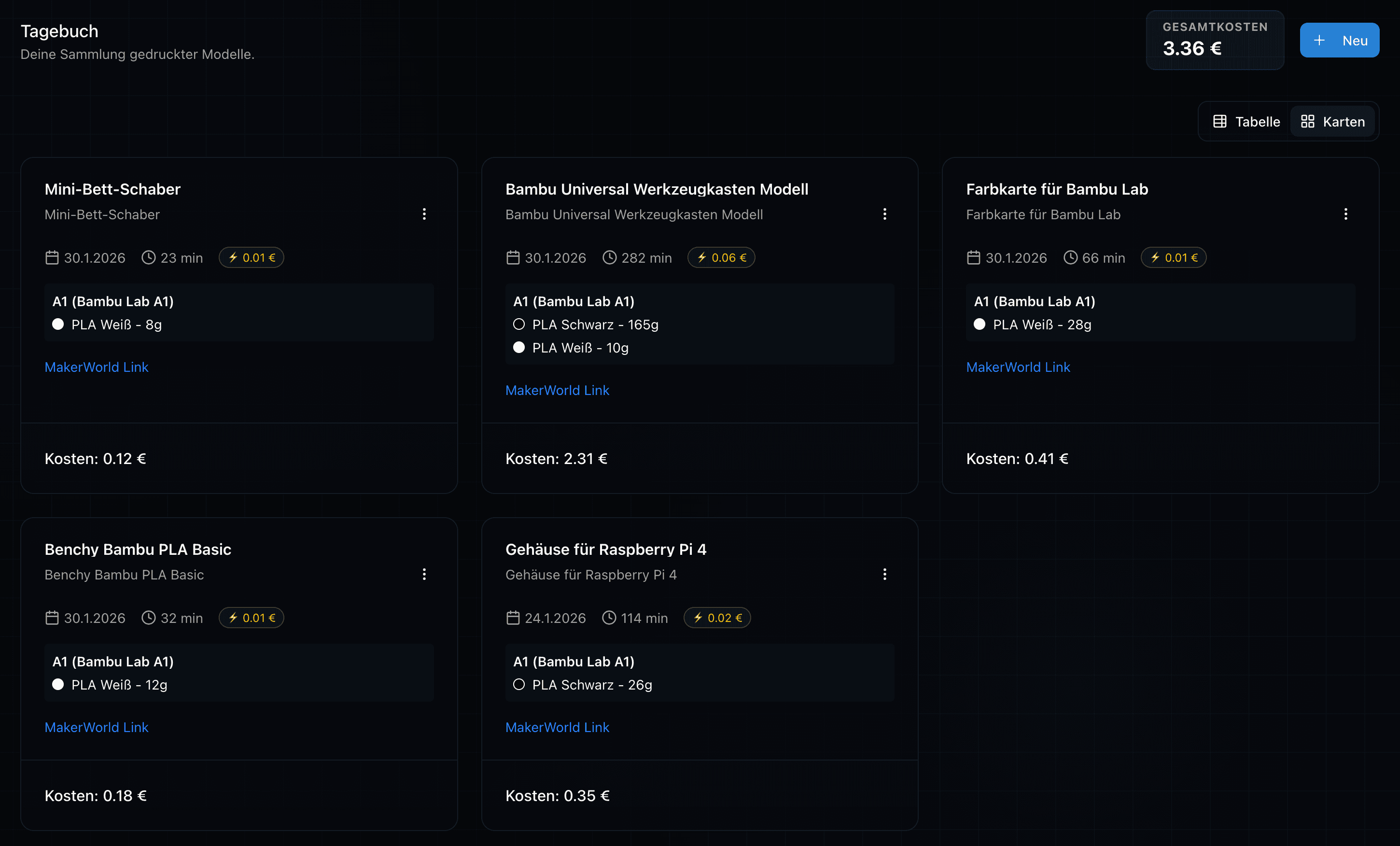The image size is (1400, 846).
Task: Switch to the Karten view
Action: click(x=1333, y=122)
